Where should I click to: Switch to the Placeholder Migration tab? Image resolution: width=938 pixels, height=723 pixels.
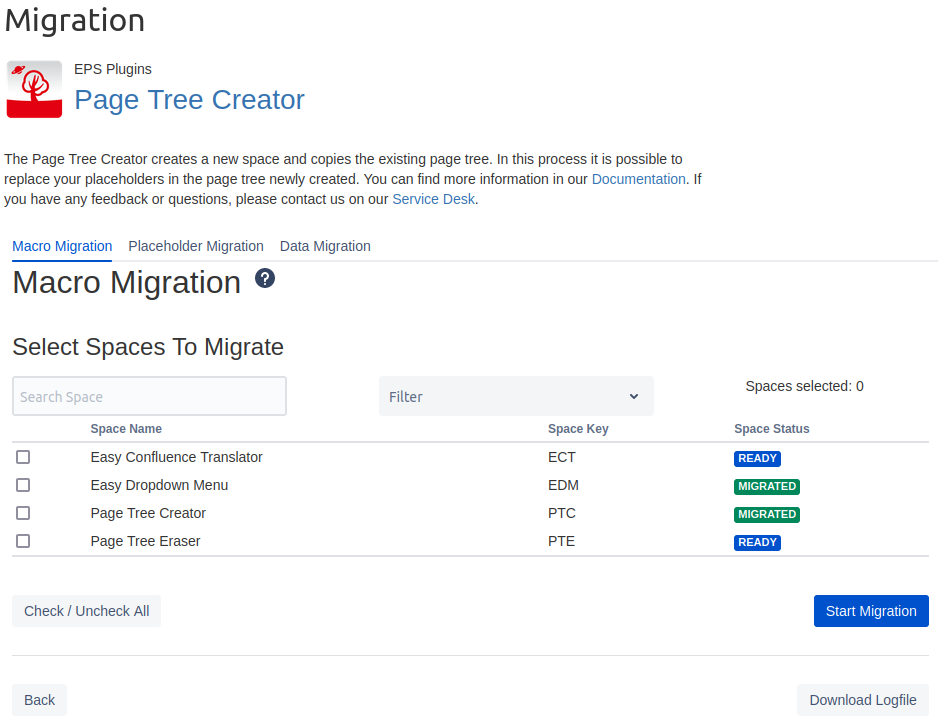click(x=196, y=246)
